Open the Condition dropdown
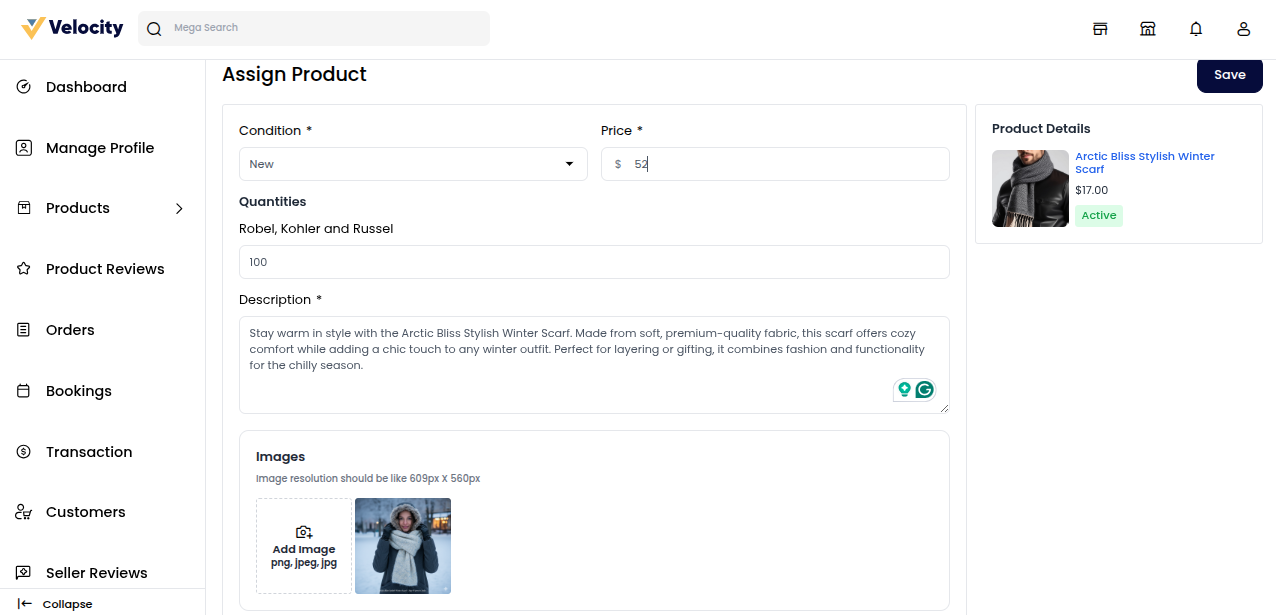 pyautogui.click(x=413, y=164)
